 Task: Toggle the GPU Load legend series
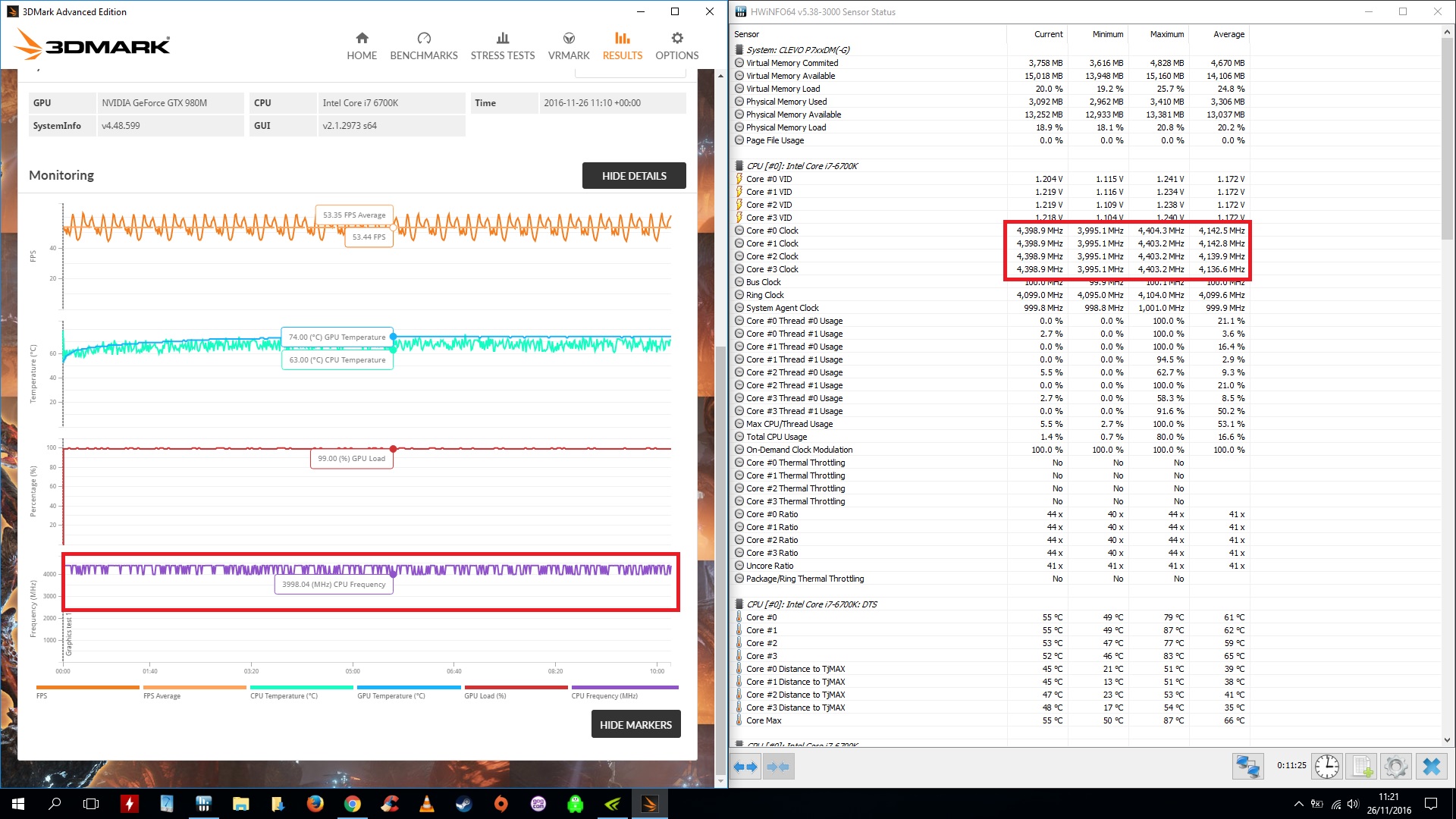[x=516, y=692]
